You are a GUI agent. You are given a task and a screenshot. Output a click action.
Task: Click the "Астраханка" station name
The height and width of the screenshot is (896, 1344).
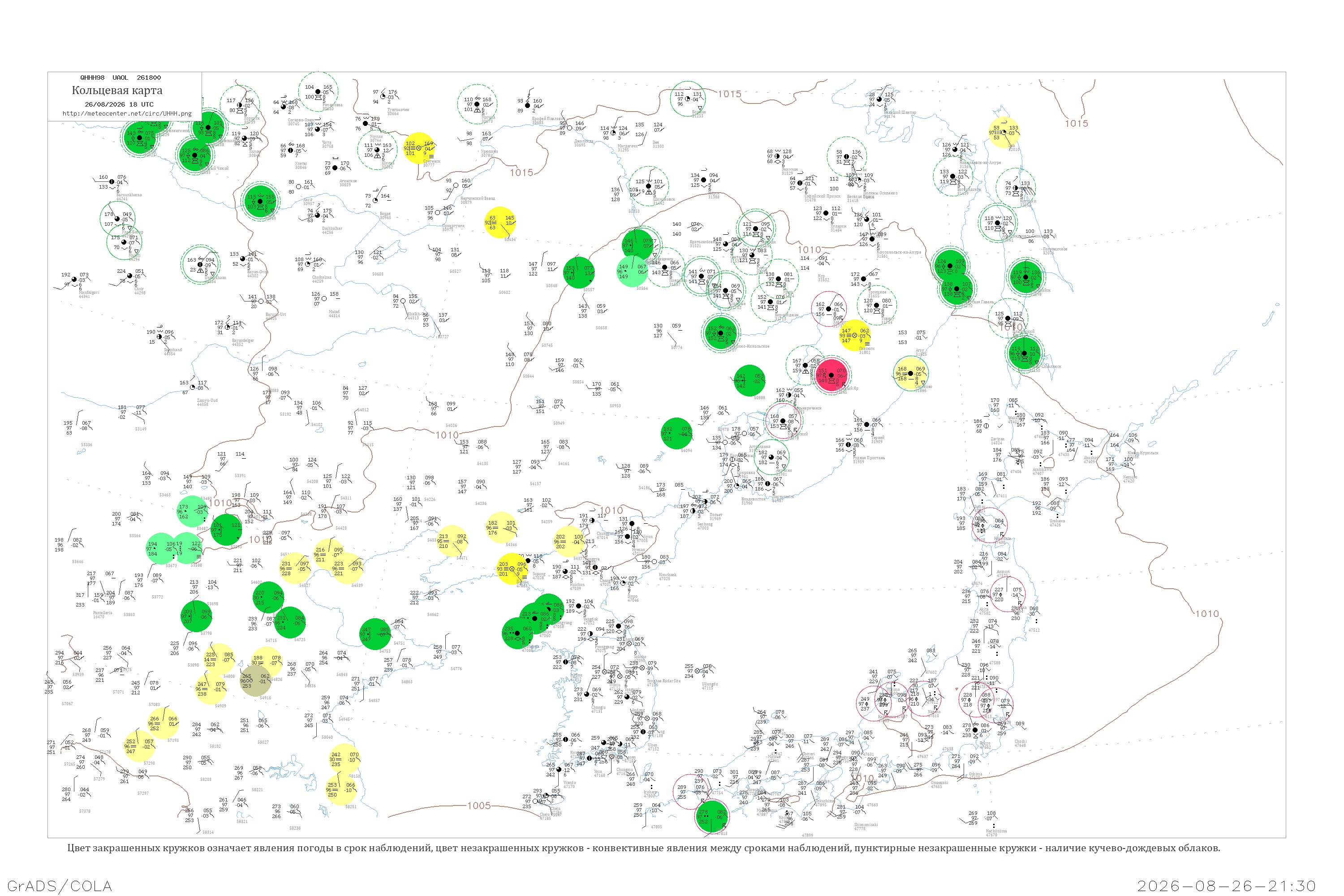[x=759, y=447]
